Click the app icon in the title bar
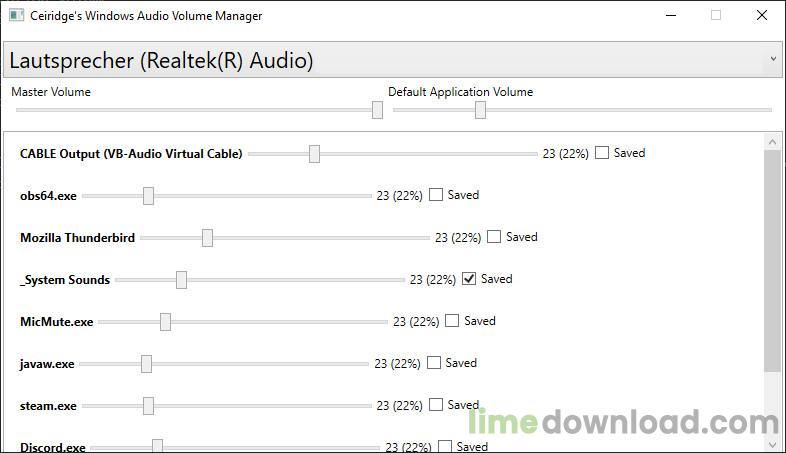786x453 pixels. [x=15, y=15]
